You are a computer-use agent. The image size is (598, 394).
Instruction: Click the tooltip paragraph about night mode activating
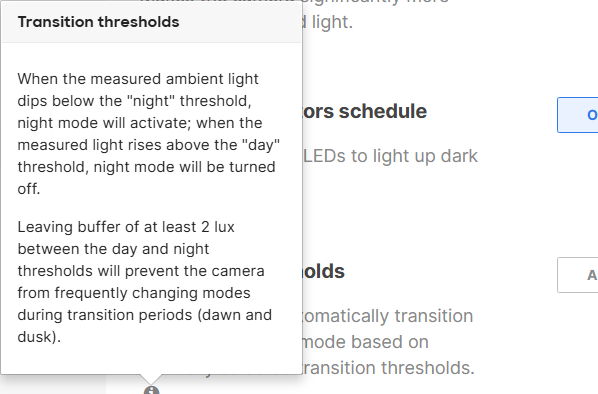[x=149, y=133]
